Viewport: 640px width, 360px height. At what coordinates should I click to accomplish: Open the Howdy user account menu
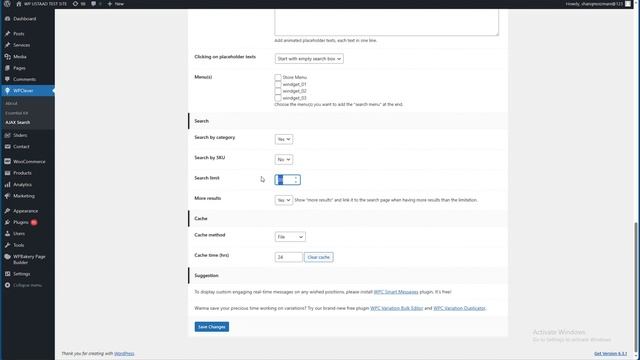click(x=598, y=4)
